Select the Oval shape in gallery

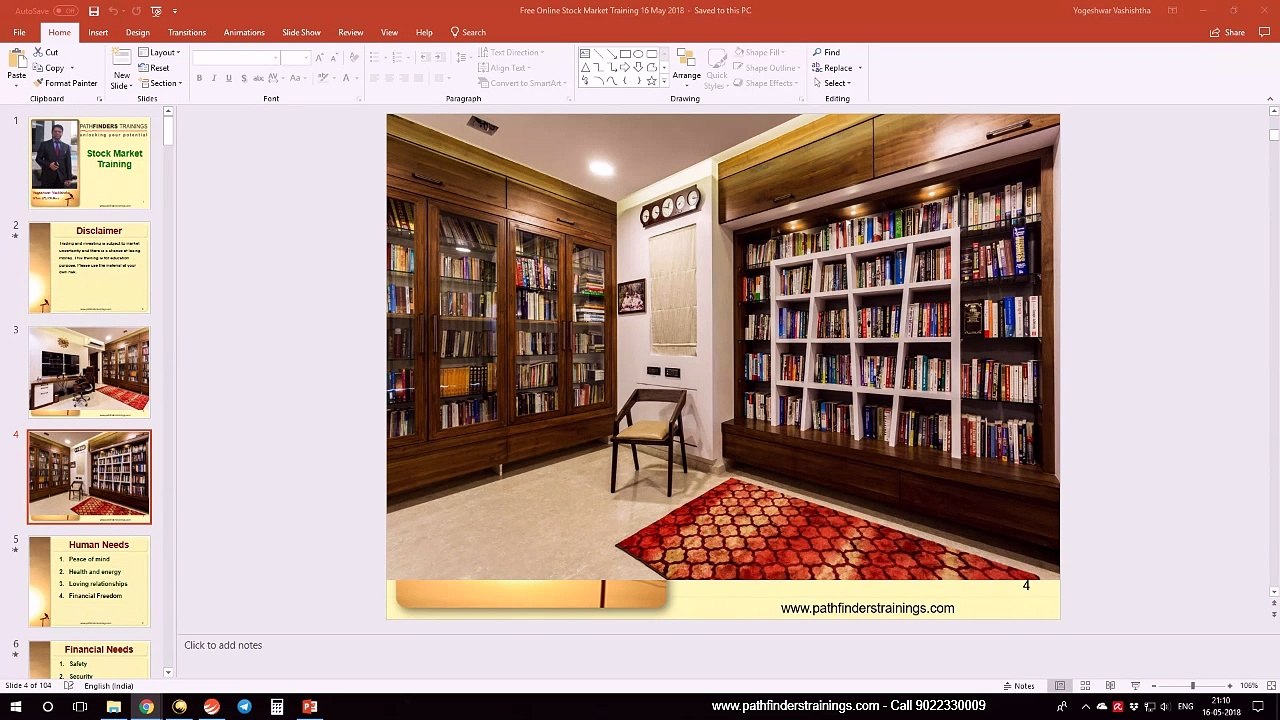[638, 53]
